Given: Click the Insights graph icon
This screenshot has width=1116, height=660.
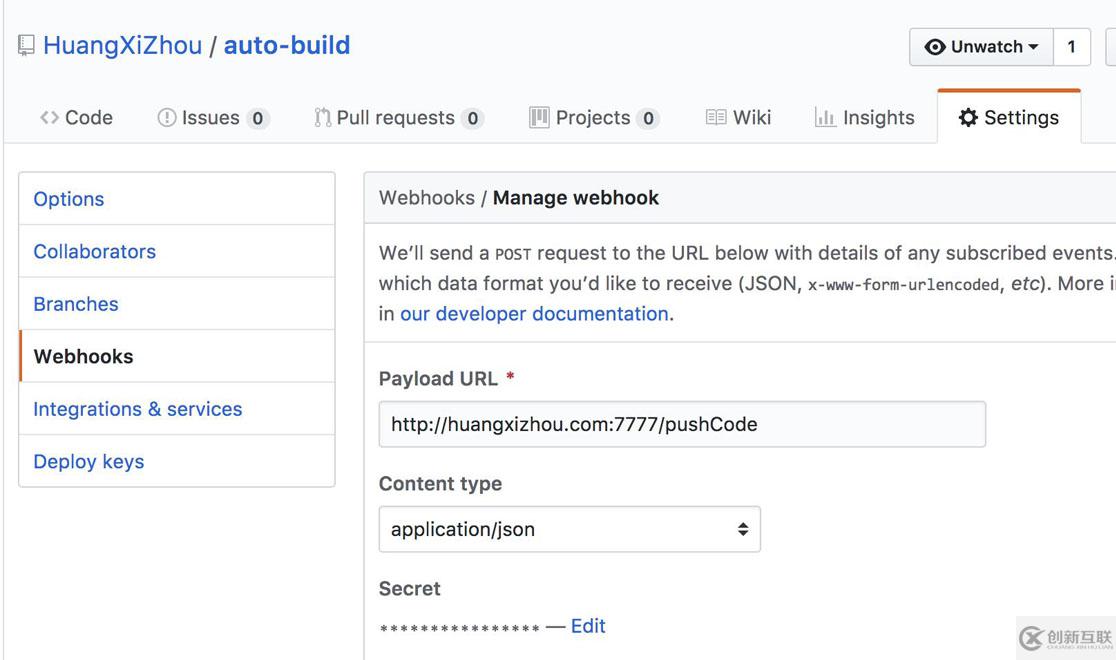Looking at the screenshot, I should click(x=825, y=118).
